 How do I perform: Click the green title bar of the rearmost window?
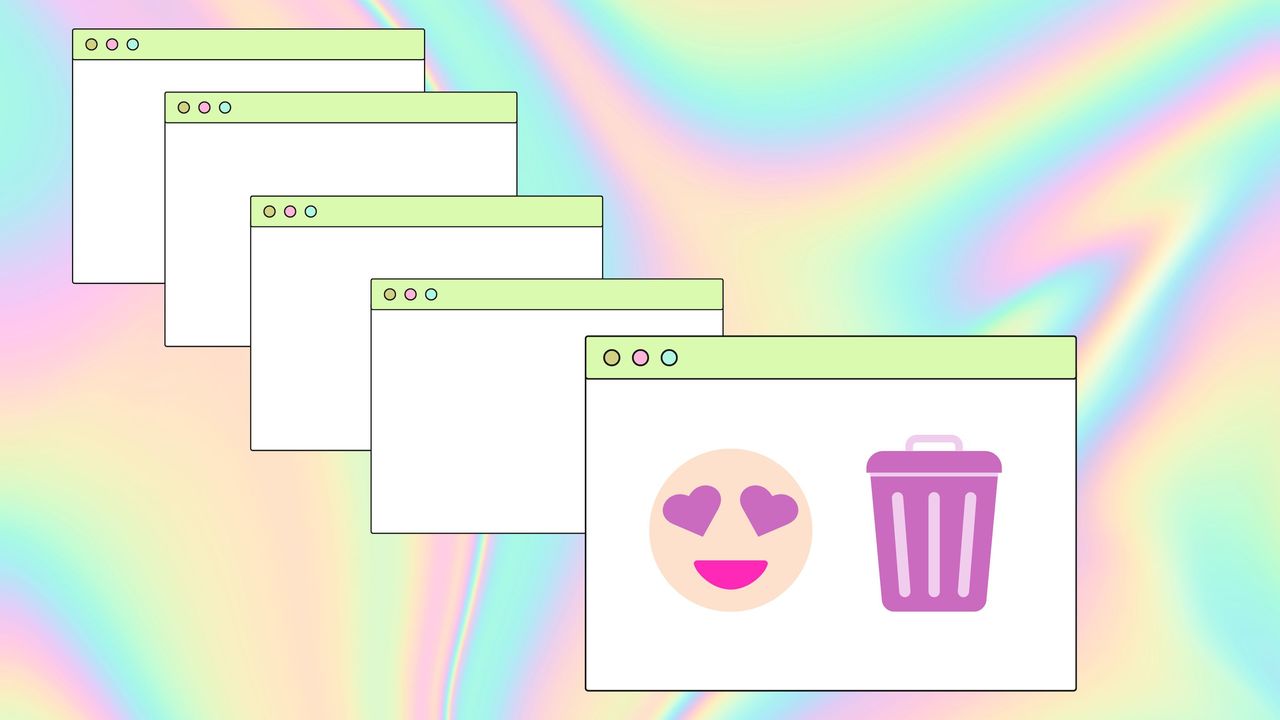click(x=249, y=45)
